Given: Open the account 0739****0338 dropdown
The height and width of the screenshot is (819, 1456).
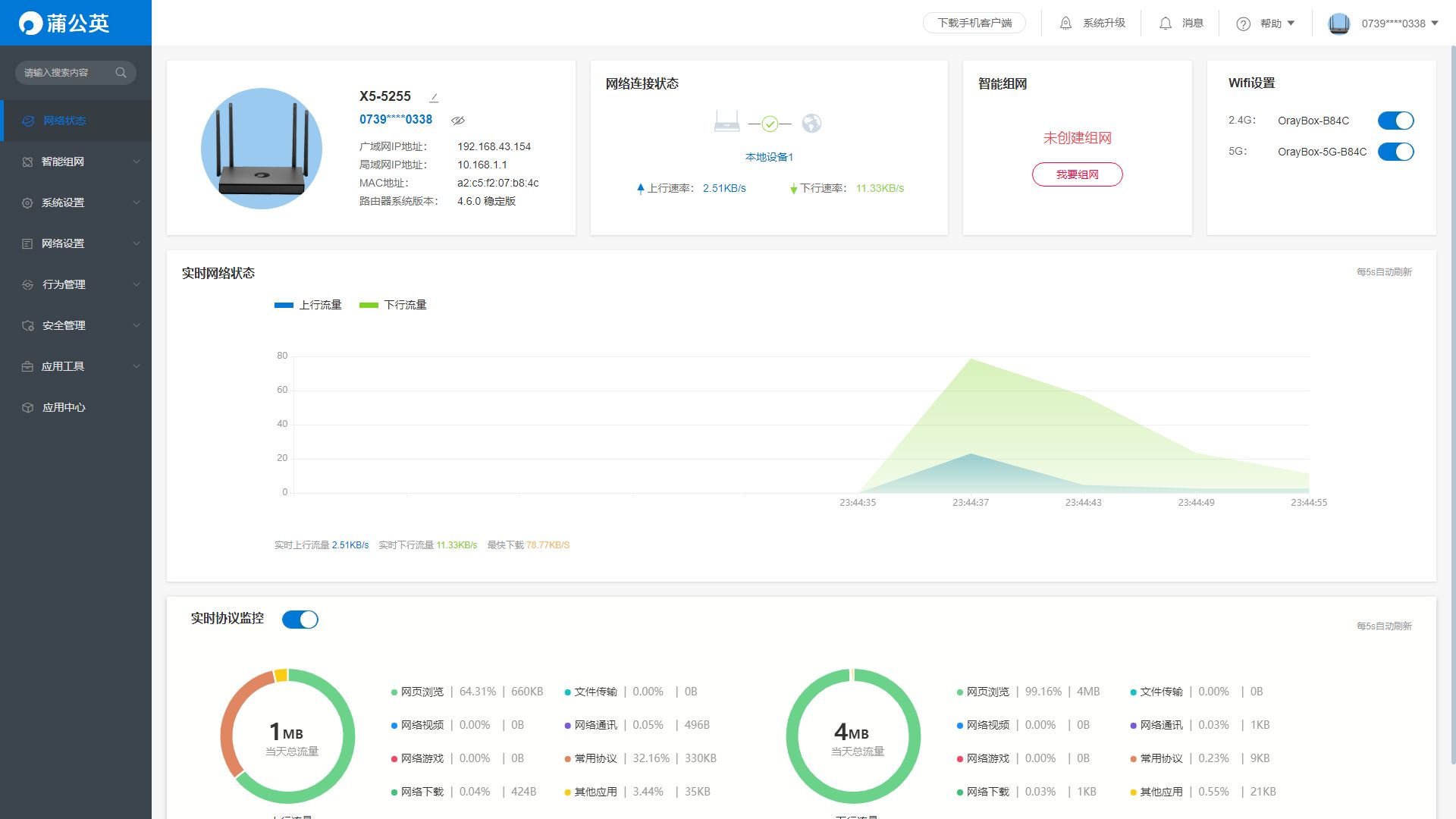Looking at the screenshot, I should click(1393, 24).
